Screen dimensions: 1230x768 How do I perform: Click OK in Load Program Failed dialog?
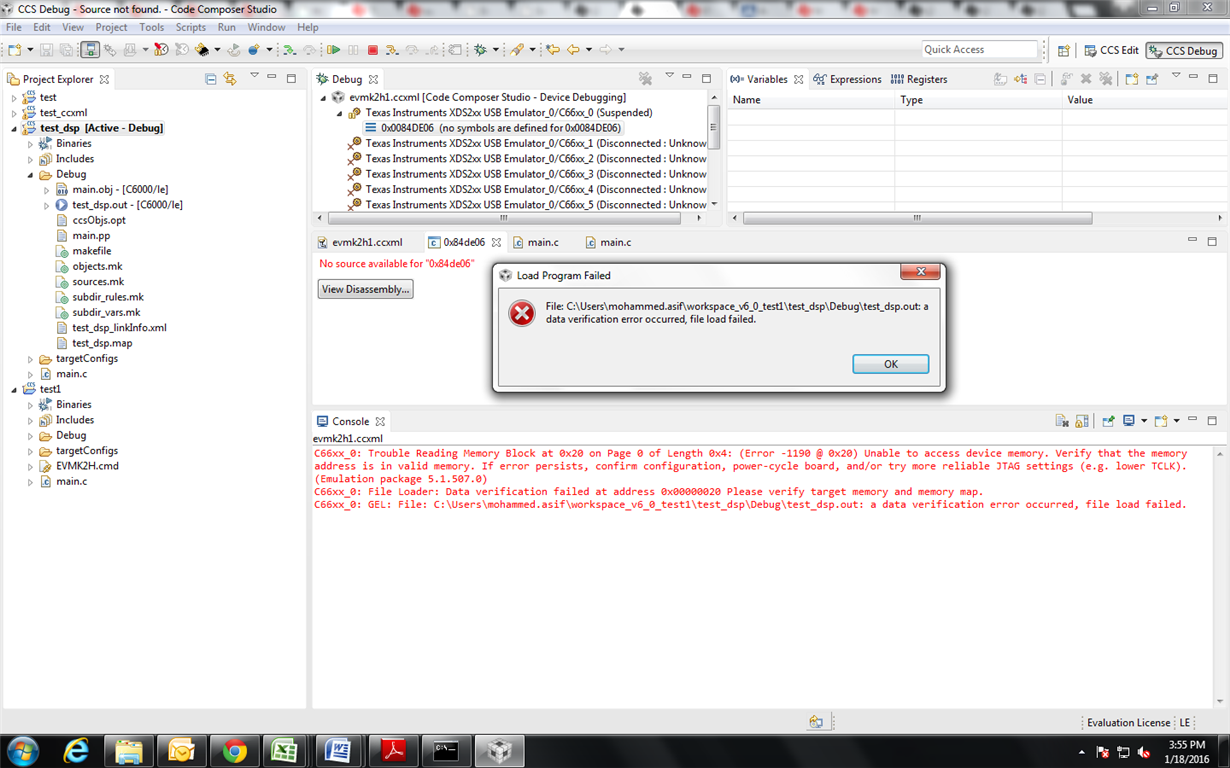[x=890, y=364]
